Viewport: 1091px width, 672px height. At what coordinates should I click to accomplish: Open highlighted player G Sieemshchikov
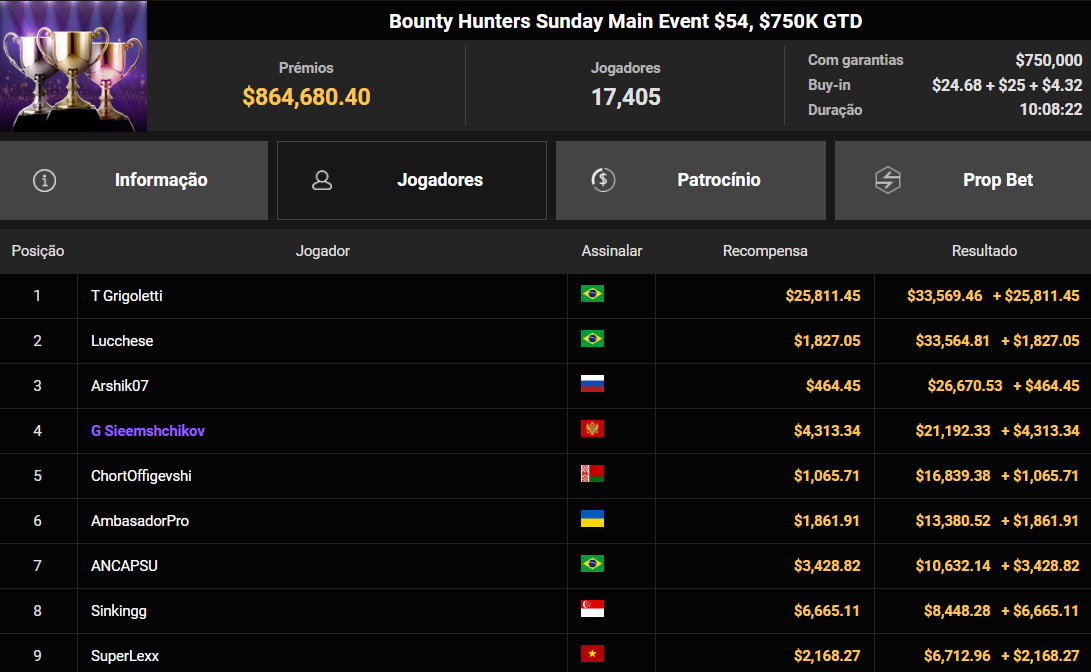tap(148, 431)
